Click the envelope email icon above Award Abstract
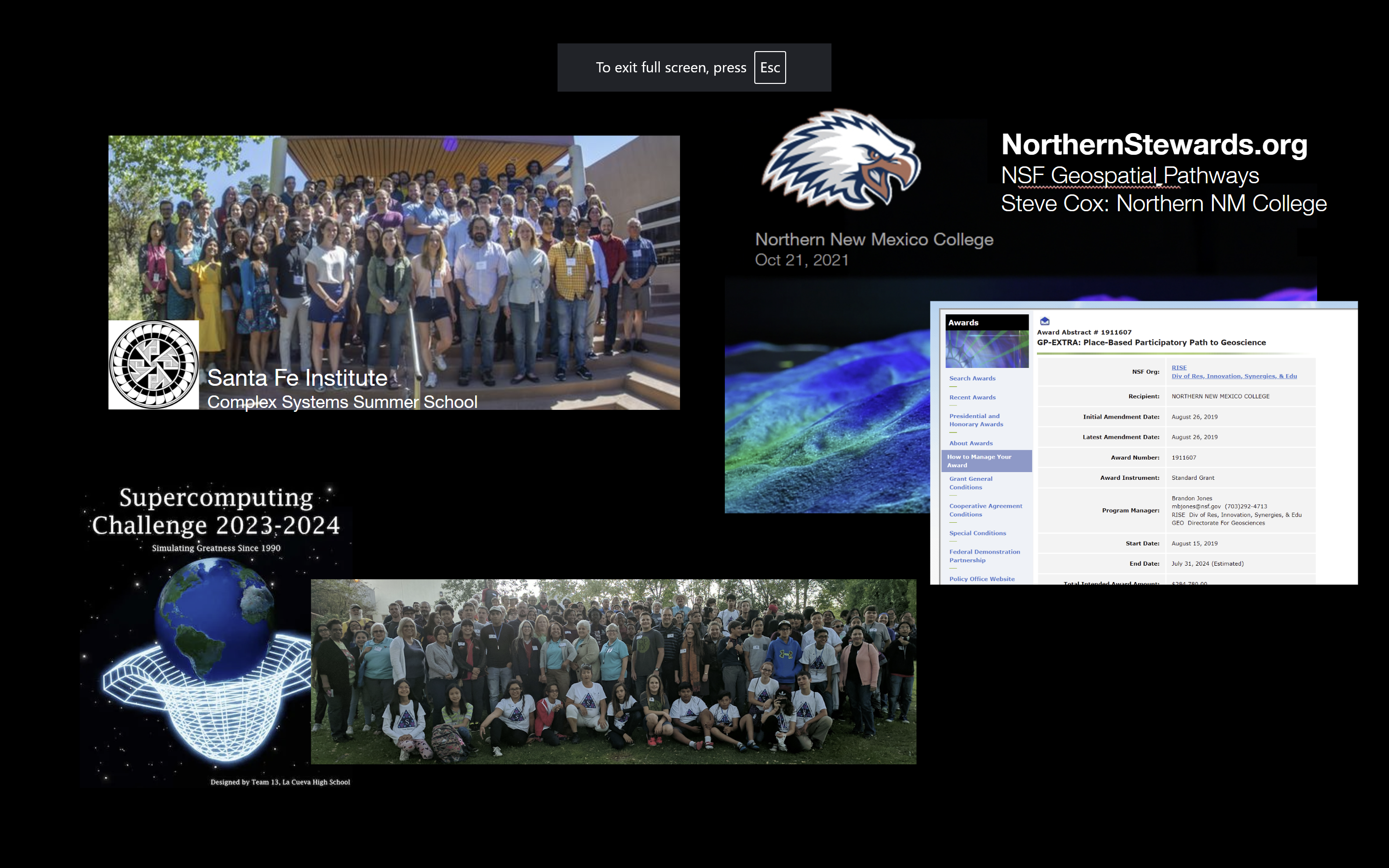This screenshot has height=868, width=1389. (1045, 322)
